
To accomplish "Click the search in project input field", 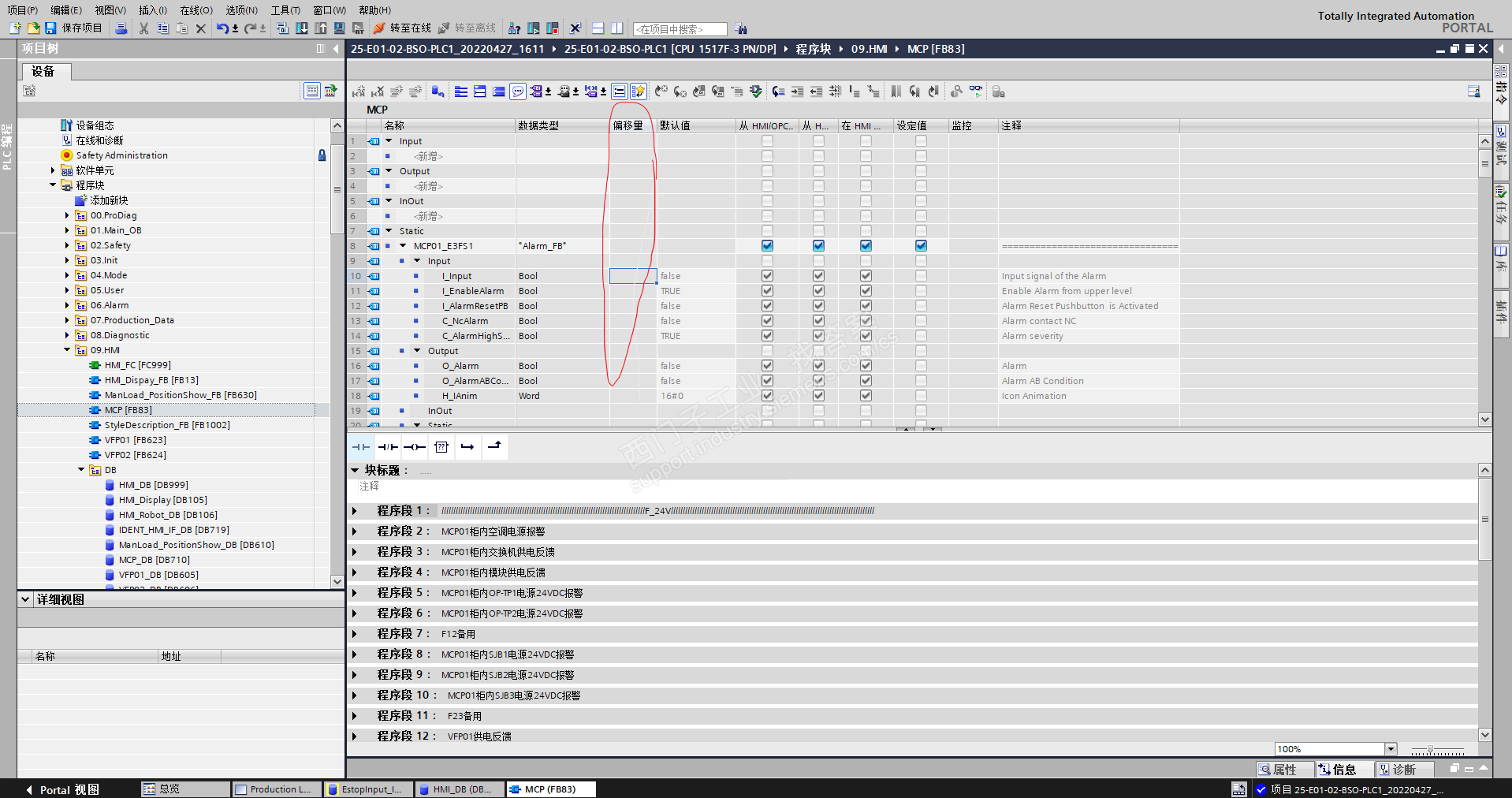I will [680, 29].
